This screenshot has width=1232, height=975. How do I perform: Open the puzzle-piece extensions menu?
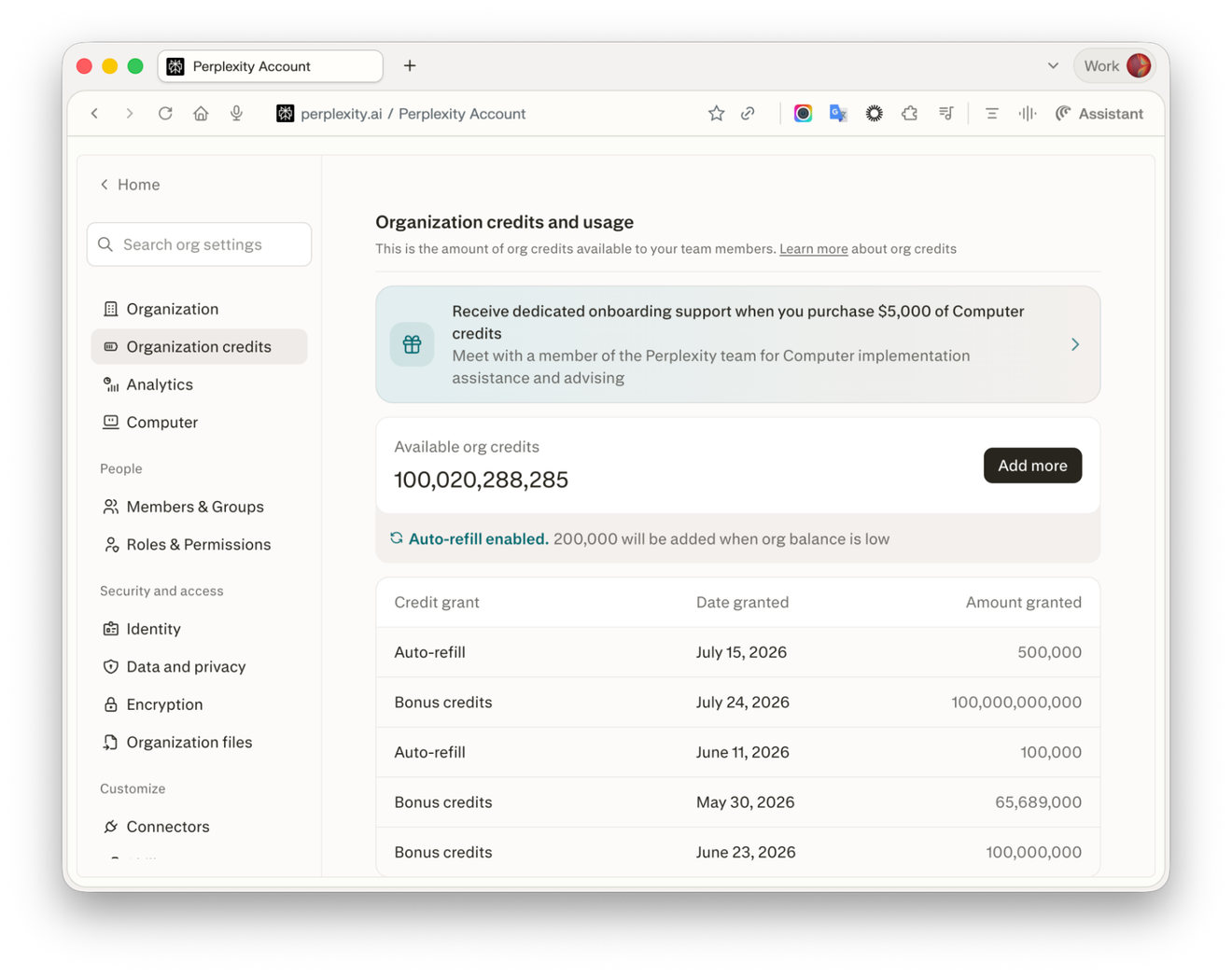point(910,114)
